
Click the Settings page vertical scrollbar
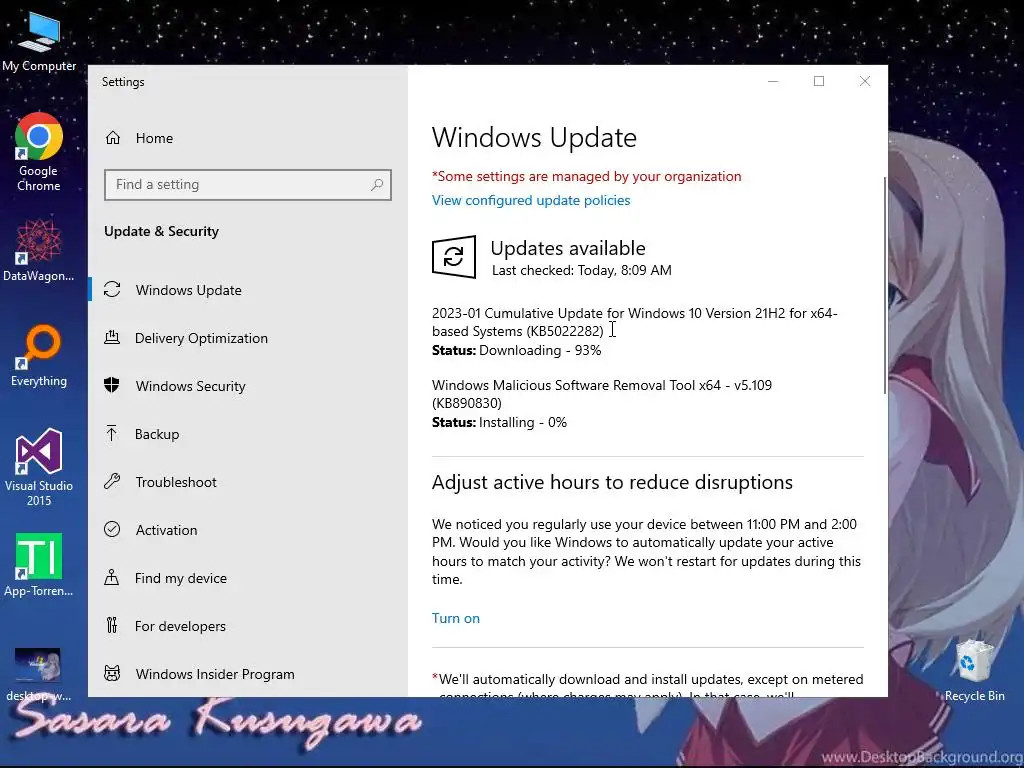pos(884,285)
